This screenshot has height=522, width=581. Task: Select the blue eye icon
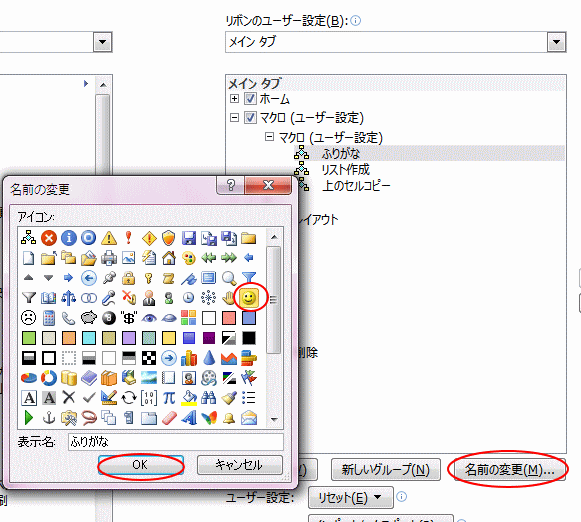click(149, 317)
